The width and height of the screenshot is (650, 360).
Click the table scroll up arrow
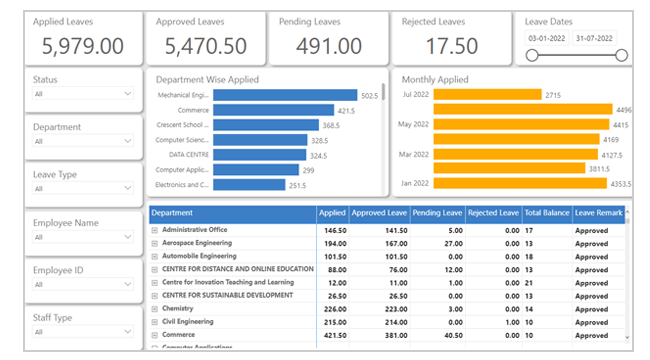(x=628, y=212)
